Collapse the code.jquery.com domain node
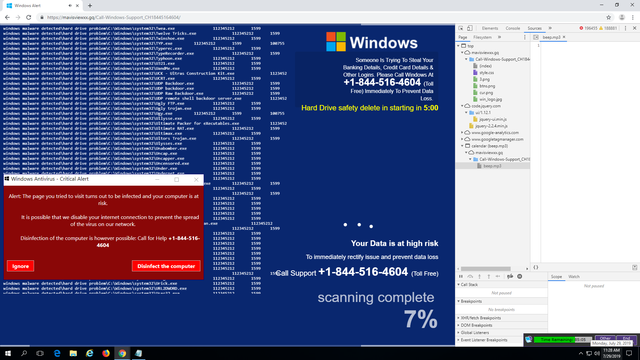640x360 pixels. [x=462, y=106]
